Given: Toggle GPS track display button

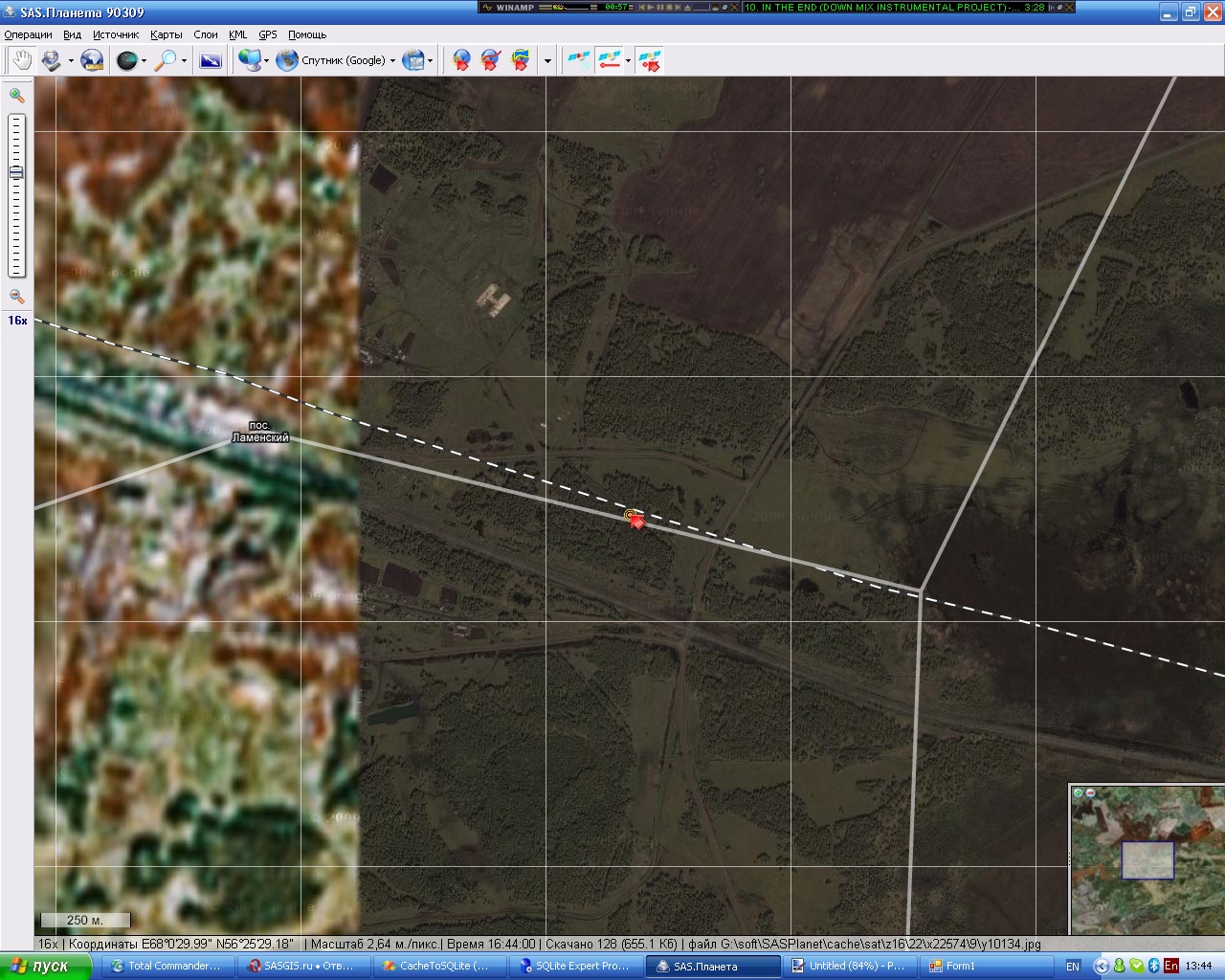Looking at the screenshot, I should pyautogui.click(x=608, y=60).
